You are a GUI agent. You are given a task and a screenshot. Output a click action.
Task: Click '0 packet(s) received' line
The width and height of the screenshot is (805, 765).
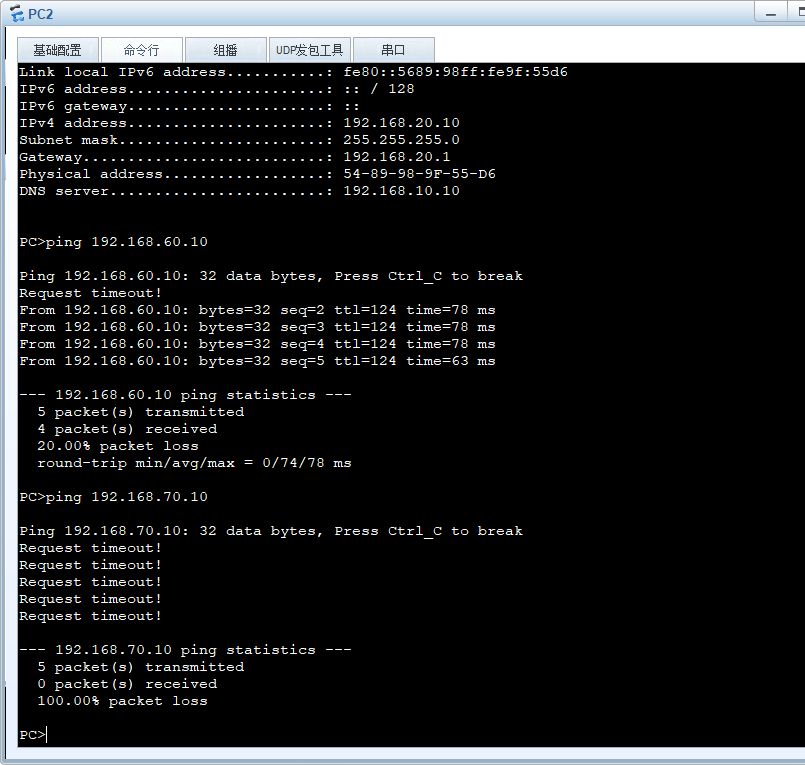pos(127,684)
